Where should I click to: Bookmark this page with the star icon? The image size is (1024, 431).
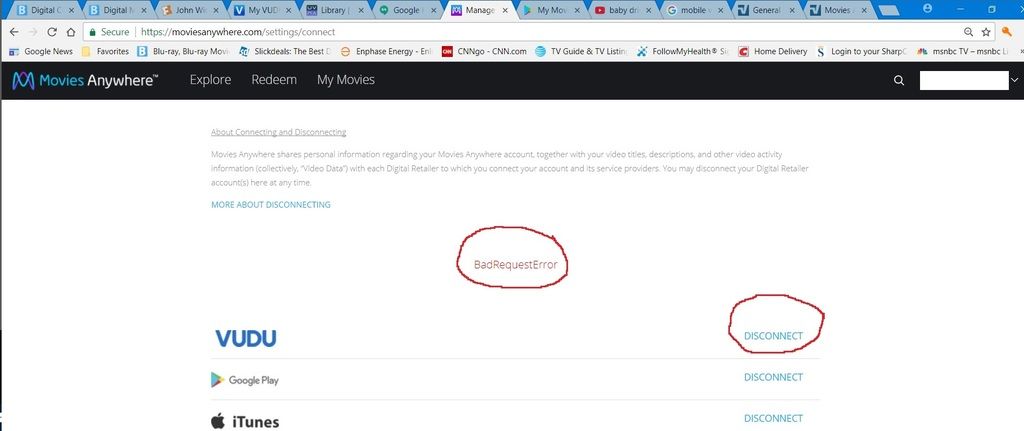pos(986,32)
